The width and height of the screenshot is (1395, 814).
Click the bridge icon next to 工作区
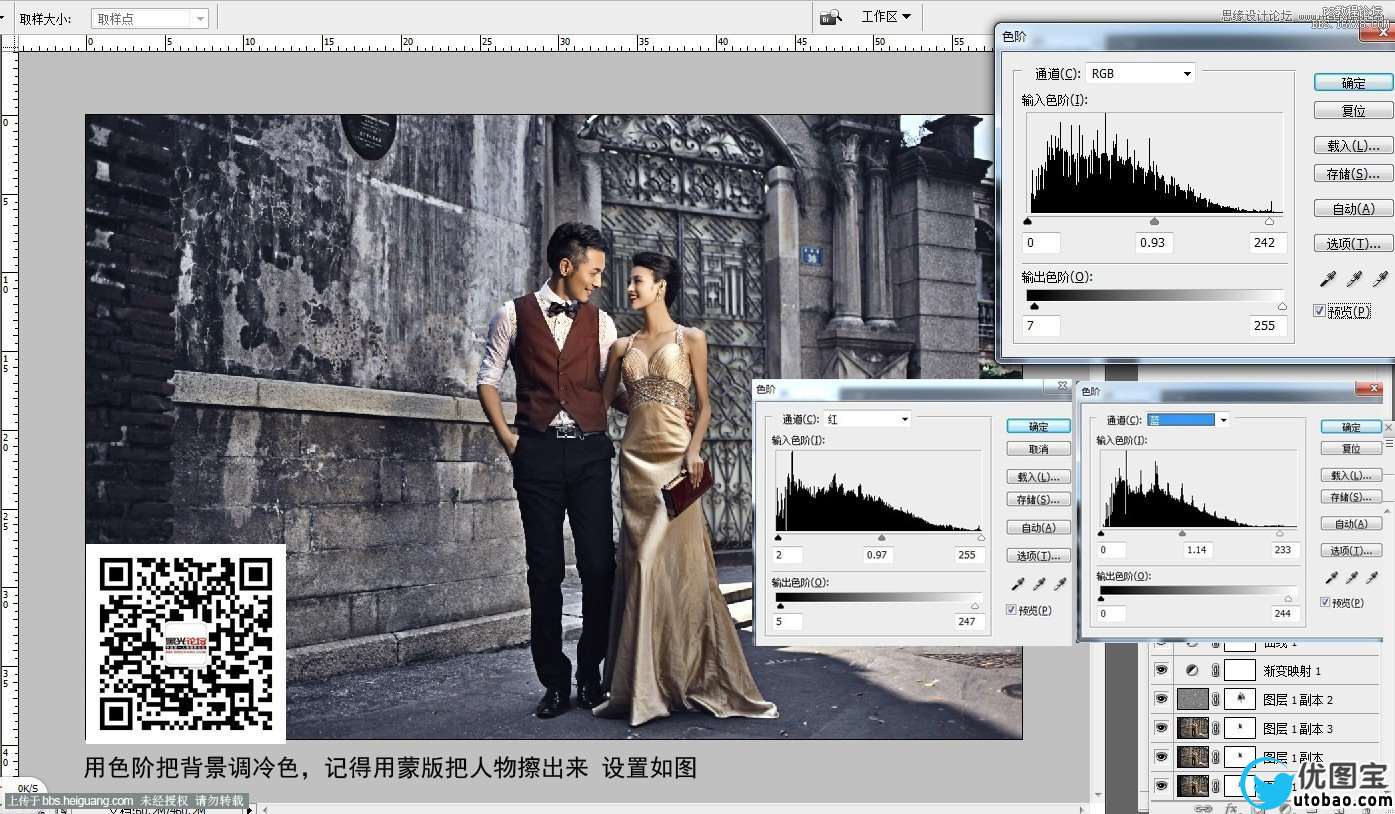point(830,17)
